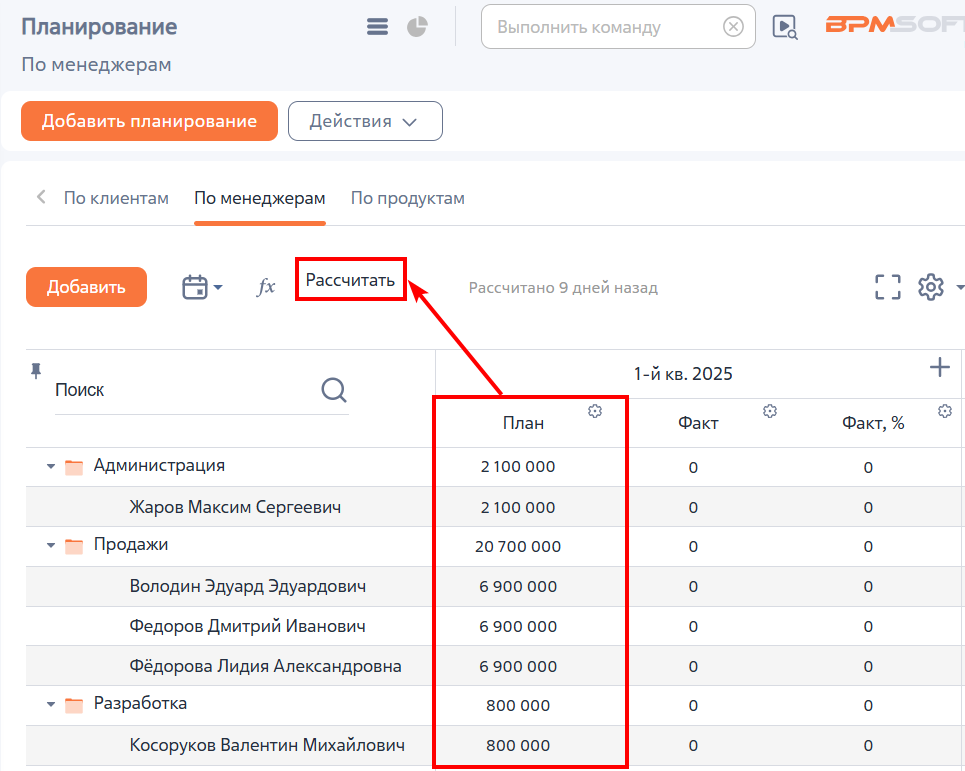Image resolution: width=965 pixels, height=771 pixels.
Task: Open the Действия dropdown menu
Action: point(365,121)
